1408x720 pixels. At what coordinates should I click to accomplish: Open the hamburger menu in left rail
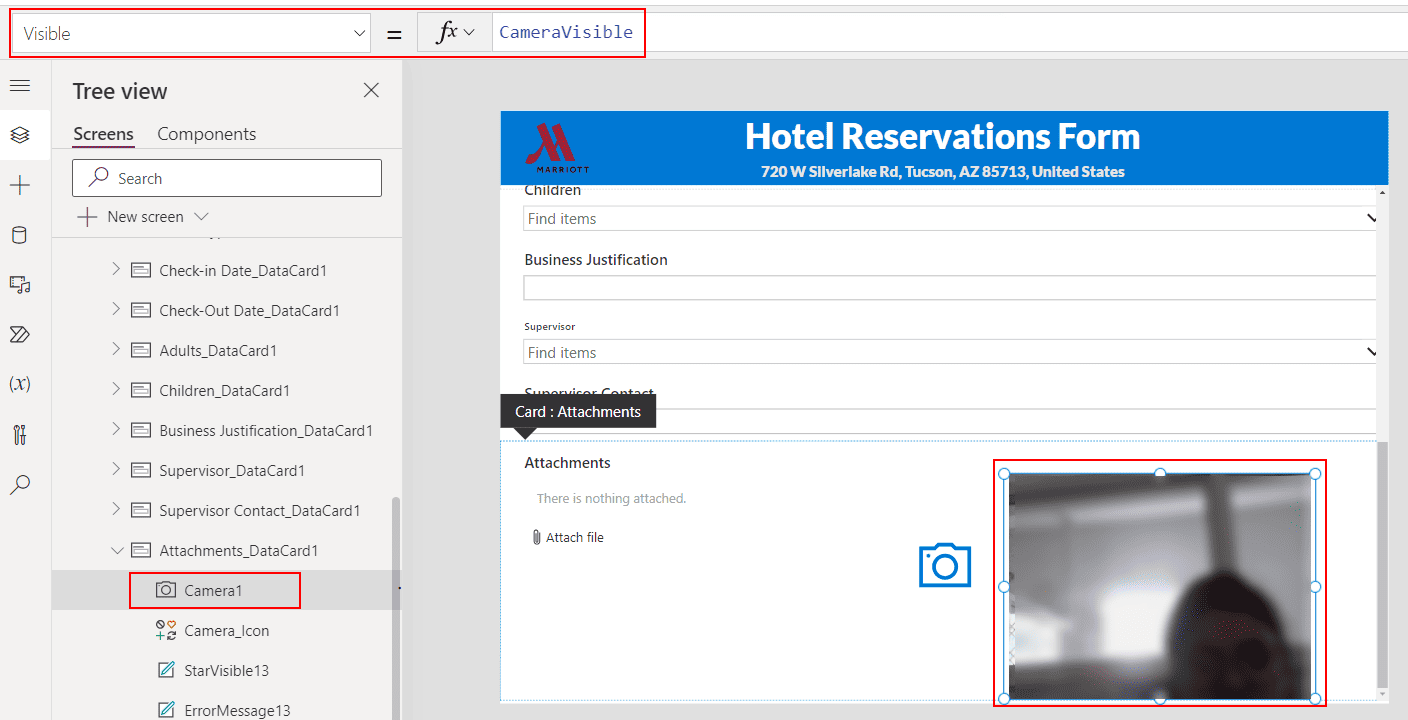19,85
